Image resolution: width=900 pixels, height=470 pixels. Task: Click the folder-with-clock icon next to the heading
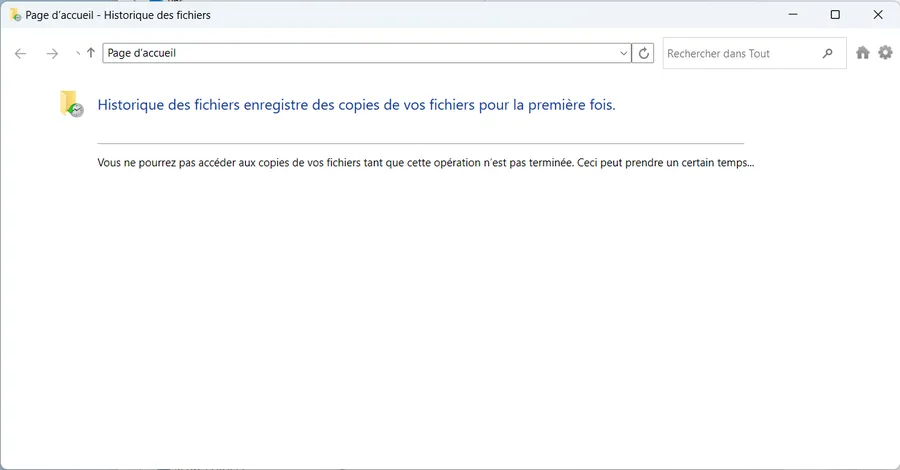point(72,104)
